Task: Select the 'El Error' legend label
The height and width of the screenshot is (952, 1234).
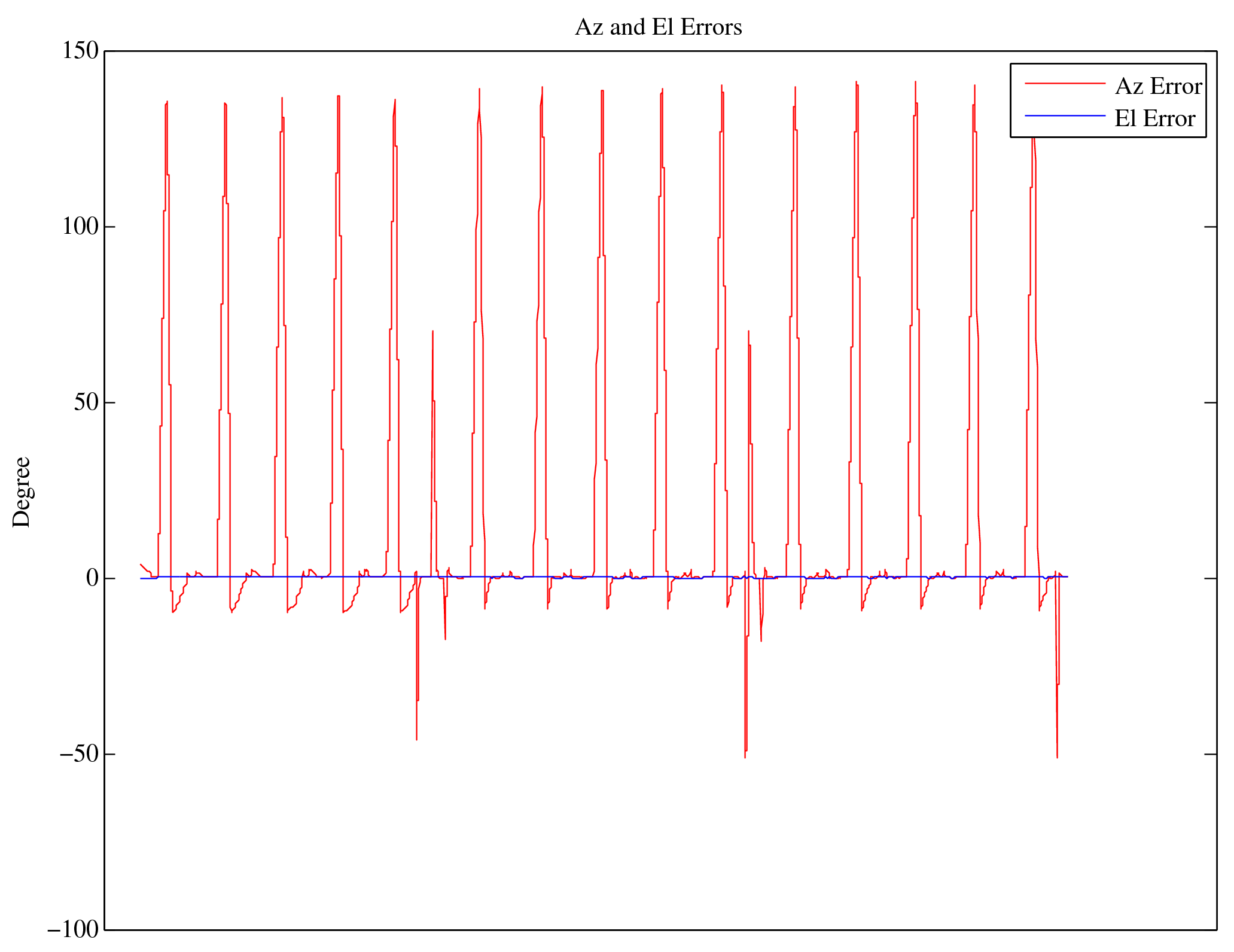Action: pos(1155,119)
